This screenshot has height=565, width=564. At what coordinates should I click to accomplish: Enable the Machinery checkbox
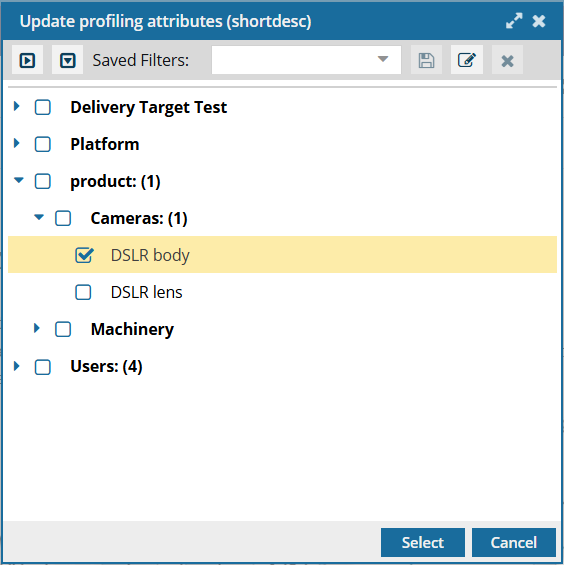click(63, 329)
